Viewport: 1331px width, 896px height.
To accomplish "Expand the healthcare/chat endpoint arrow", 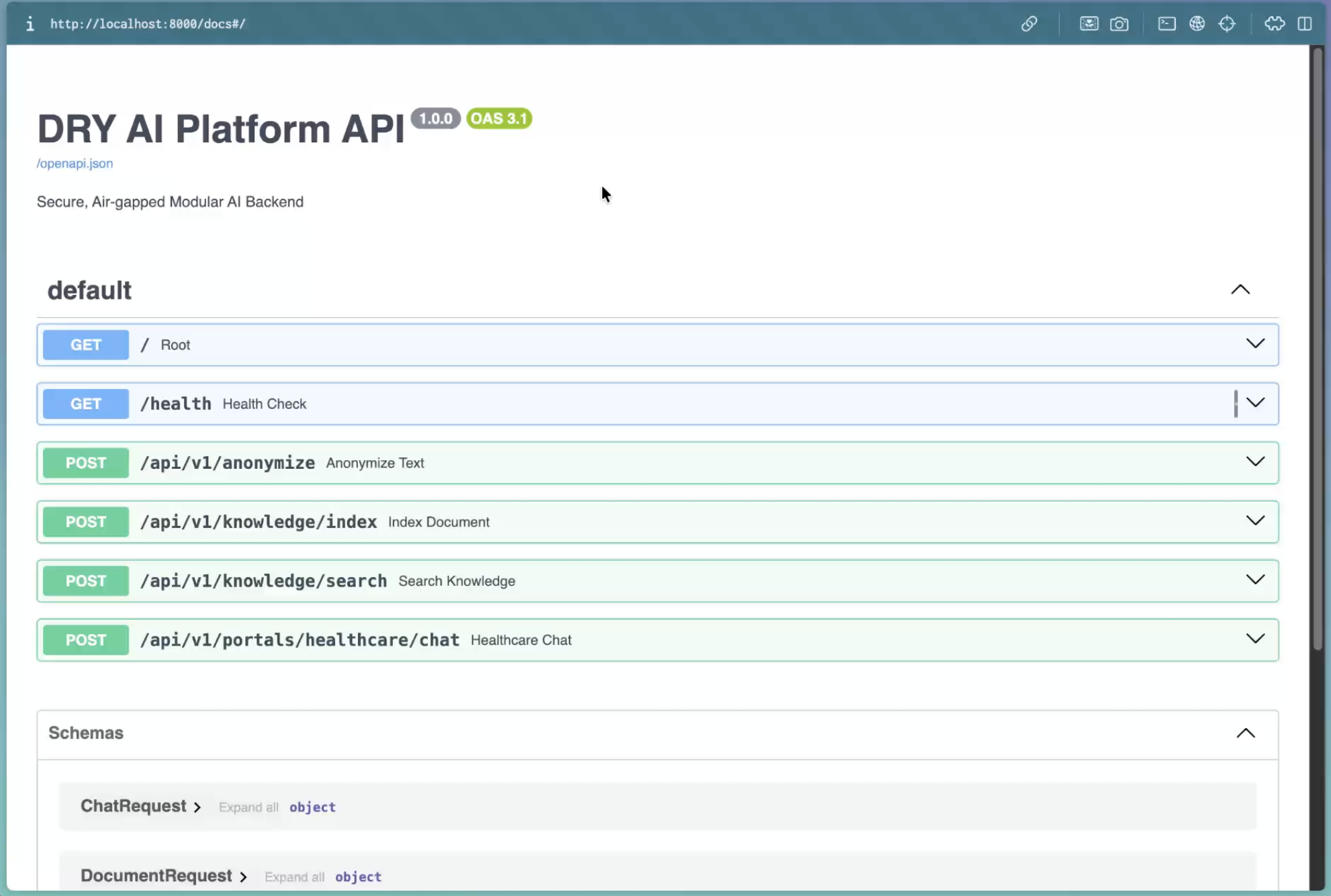I will pos(1255,639).
